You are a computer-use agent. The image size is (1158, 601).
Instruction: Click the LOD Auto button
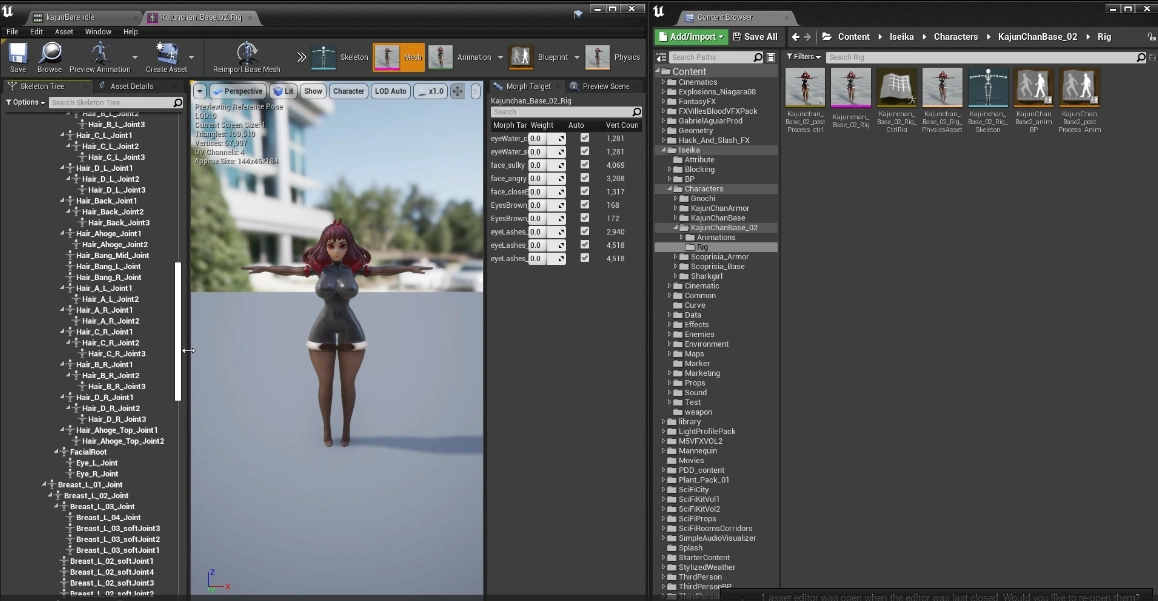coord(390,92)
